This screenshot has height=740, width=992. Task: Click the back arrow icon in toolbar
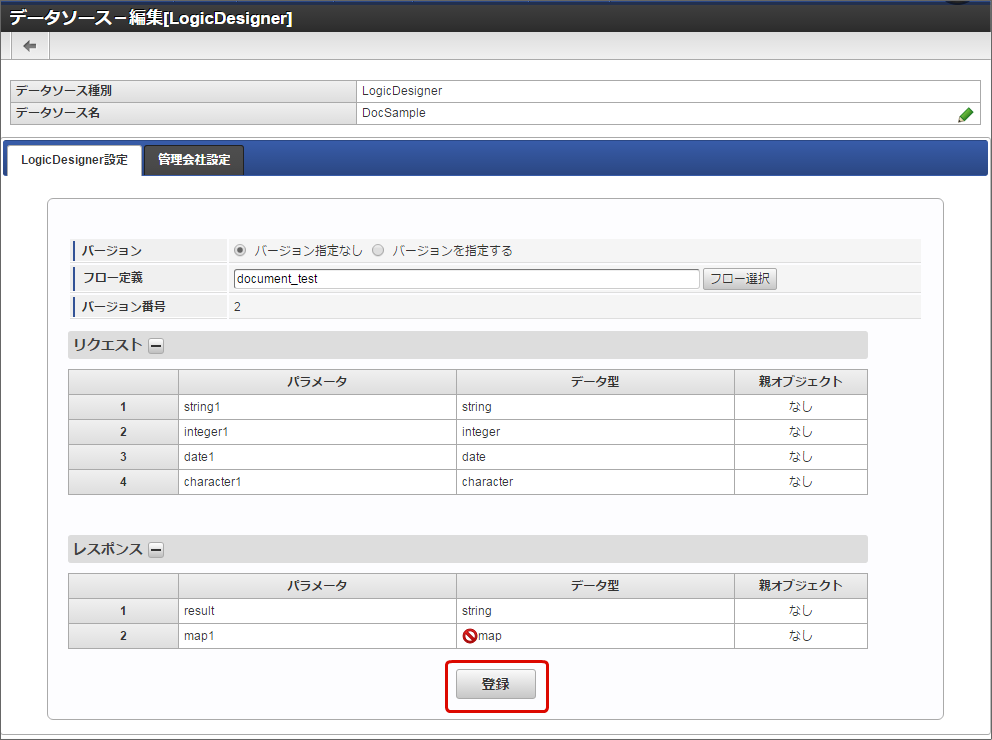coord(30,46)
